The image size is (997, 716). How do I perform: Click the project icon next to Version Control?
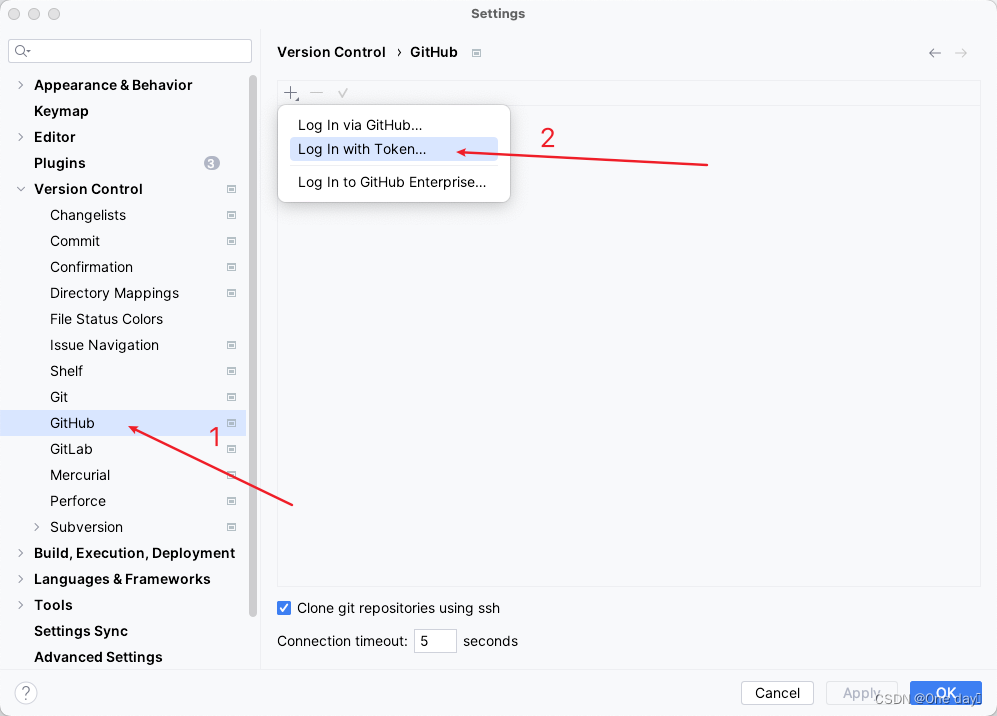[231, 189]
